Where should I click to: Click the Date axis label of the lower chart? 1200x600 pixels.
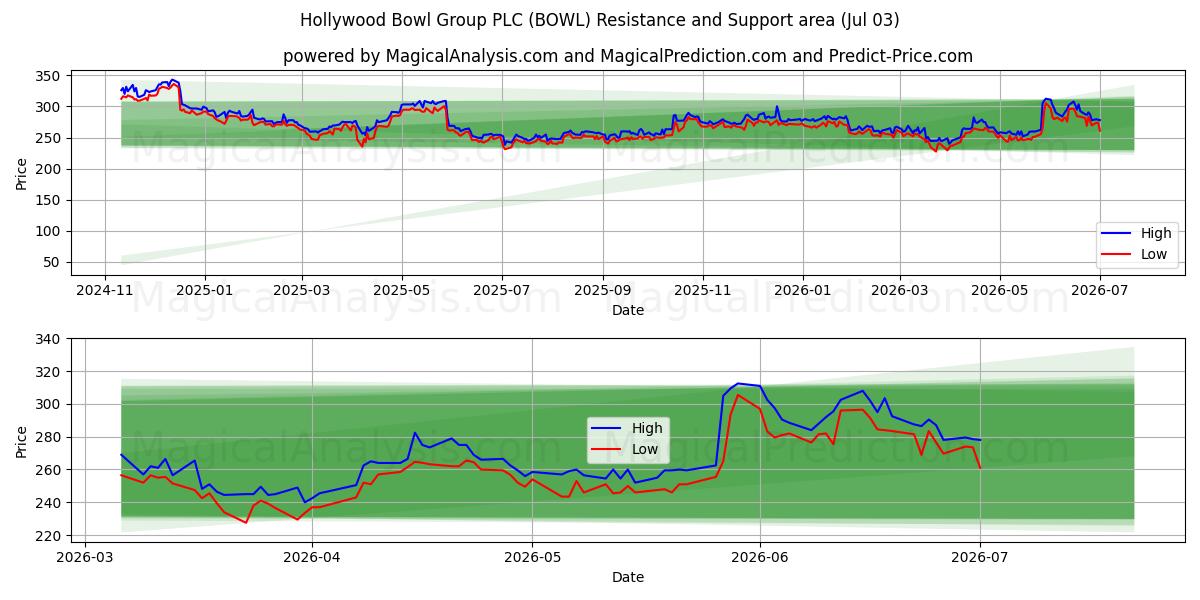[x=628, y=577]
